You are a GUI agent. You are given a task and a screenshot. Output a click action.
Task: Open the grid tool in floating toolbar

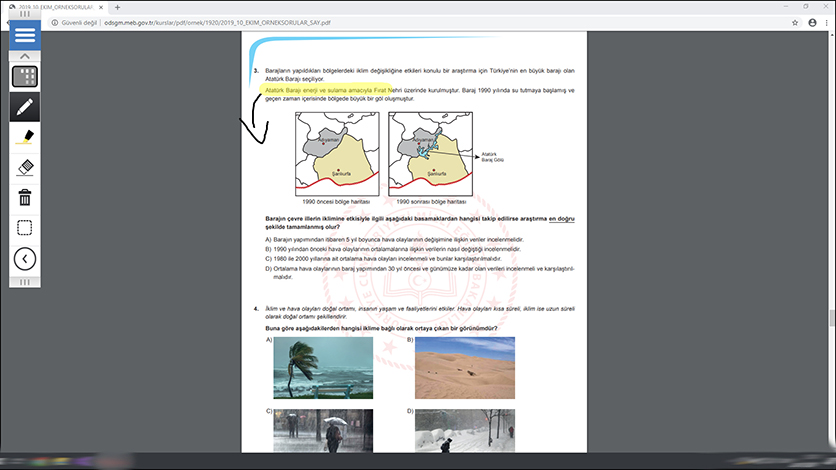coord(25,76)
